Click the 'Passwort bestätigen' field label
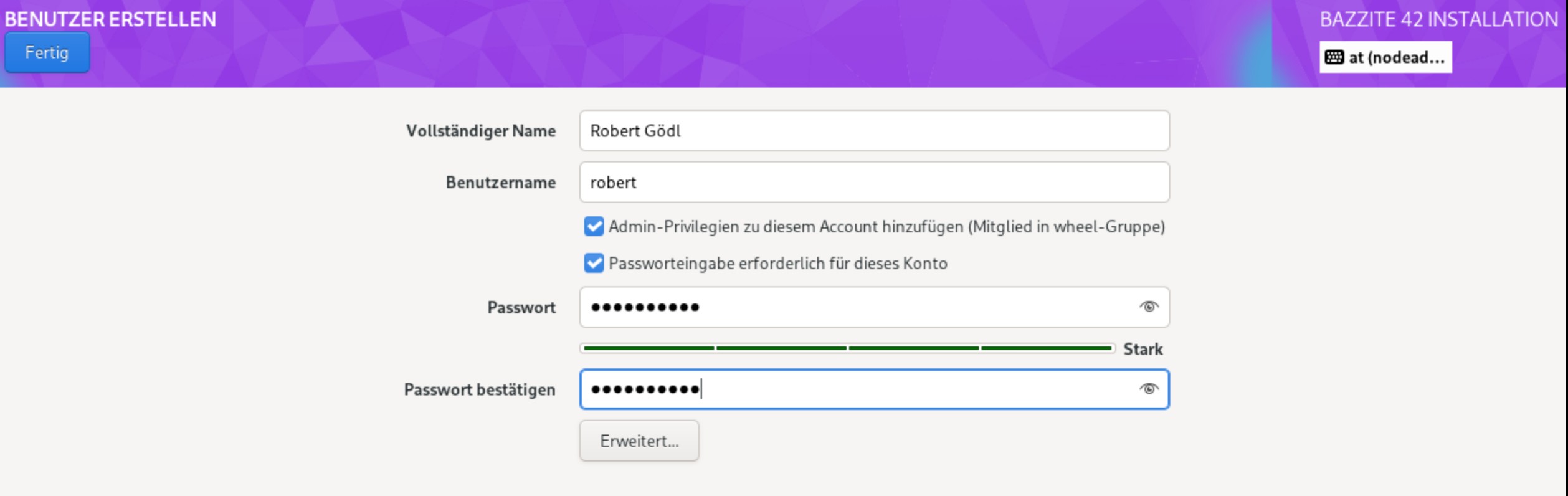Screen dimensions: 1568x496 coord(479,390)
